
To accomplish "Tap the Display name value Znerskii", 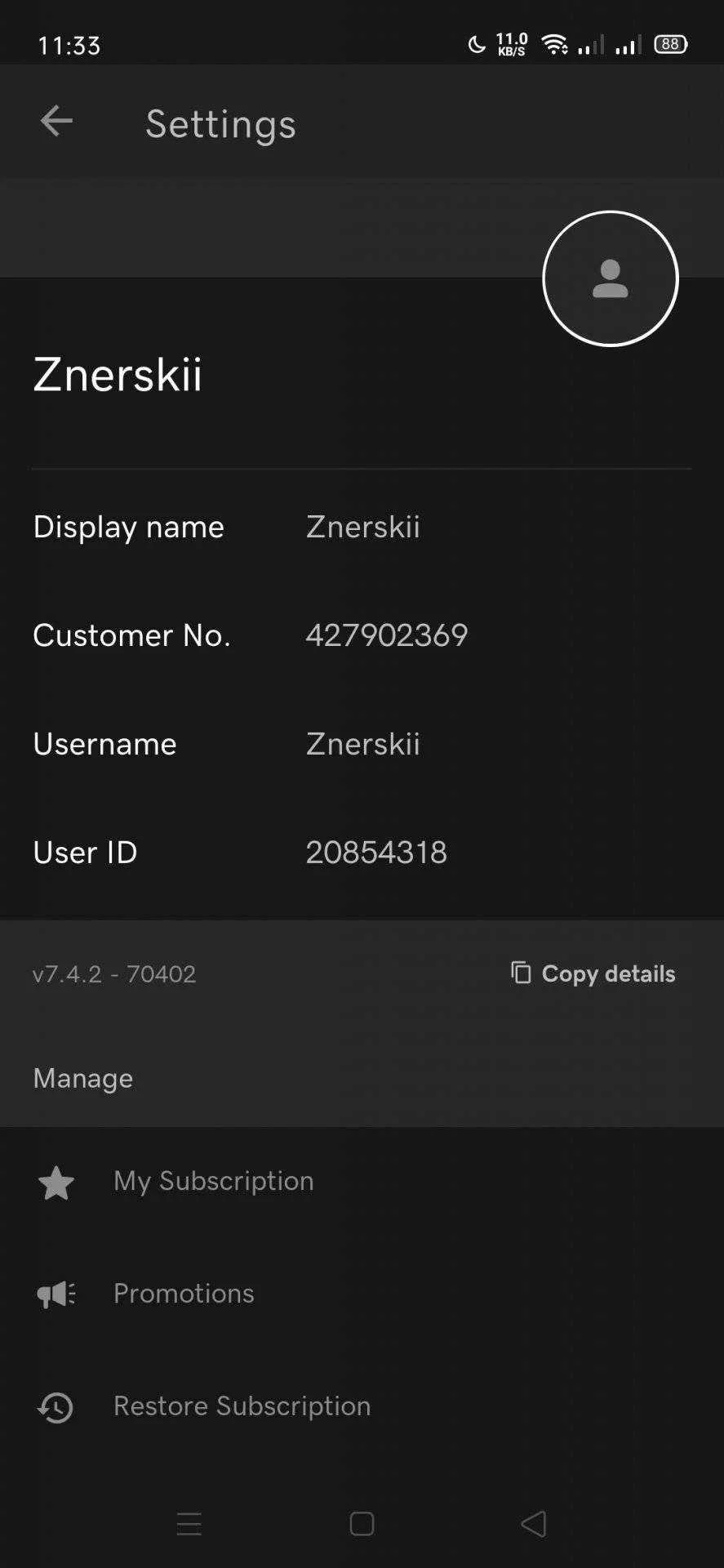I will point(363,527).
